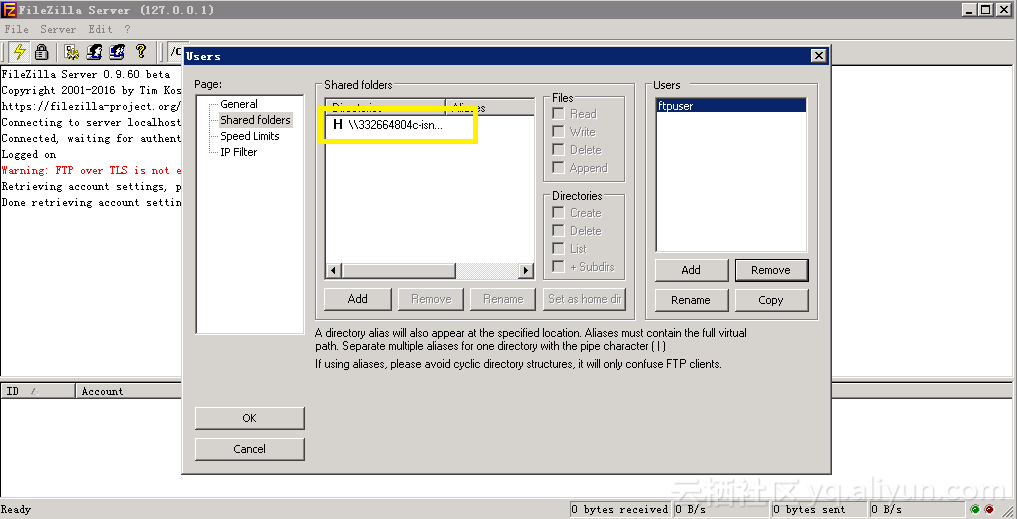
Task: Click the Aliases column header
Action: pos(490,107)
